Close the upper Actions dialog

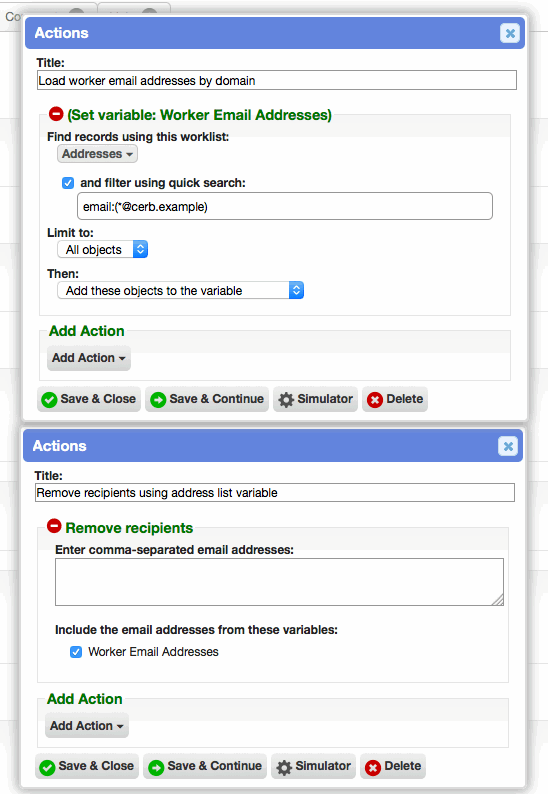click(x=510, y=33)
